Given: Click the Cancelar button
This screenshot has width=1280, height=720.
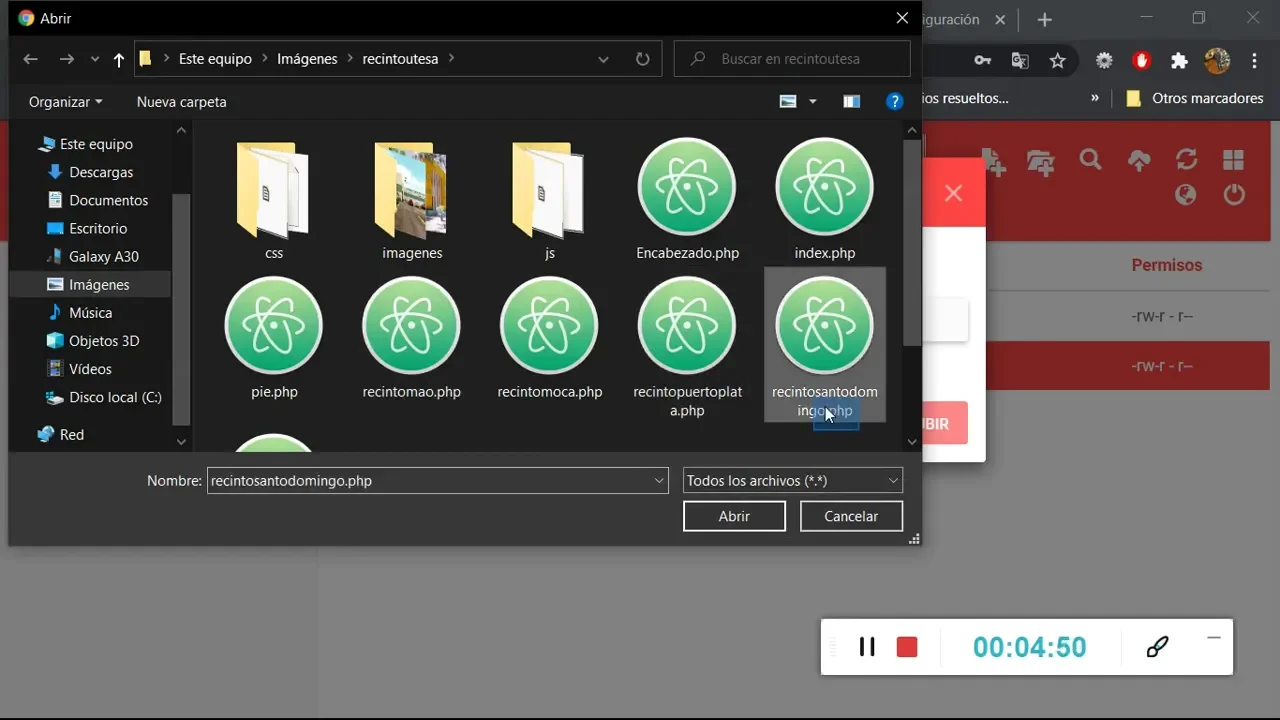Looking at the screenshot, I should [851, 516].
